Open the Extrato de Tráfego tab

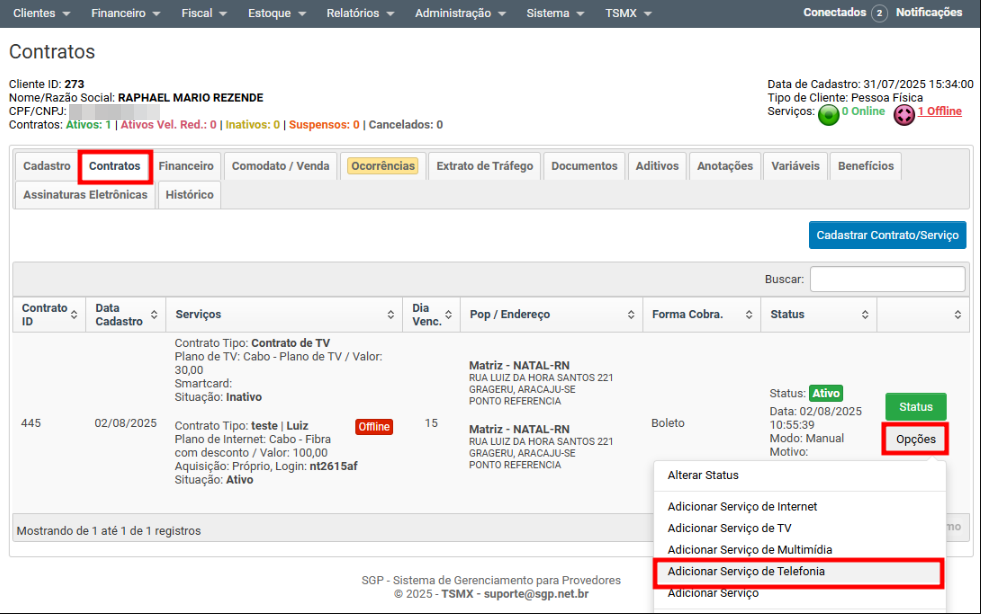pos(485,166)
